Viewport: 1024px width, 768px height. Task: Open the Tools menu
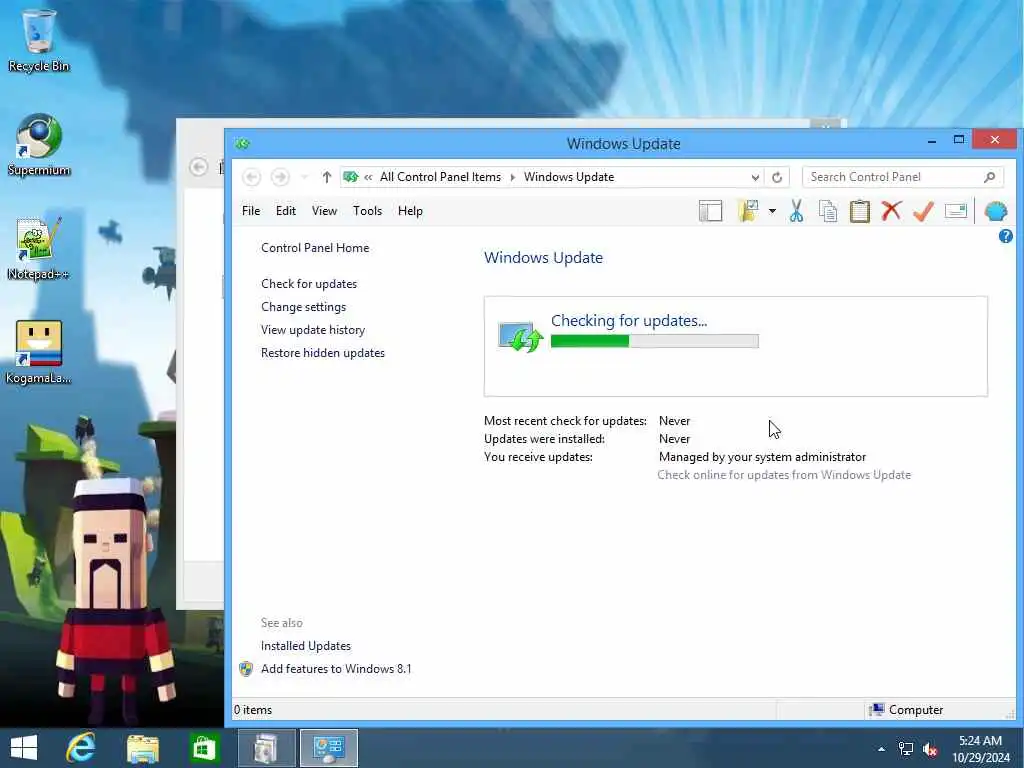click(x=367, y=211)
